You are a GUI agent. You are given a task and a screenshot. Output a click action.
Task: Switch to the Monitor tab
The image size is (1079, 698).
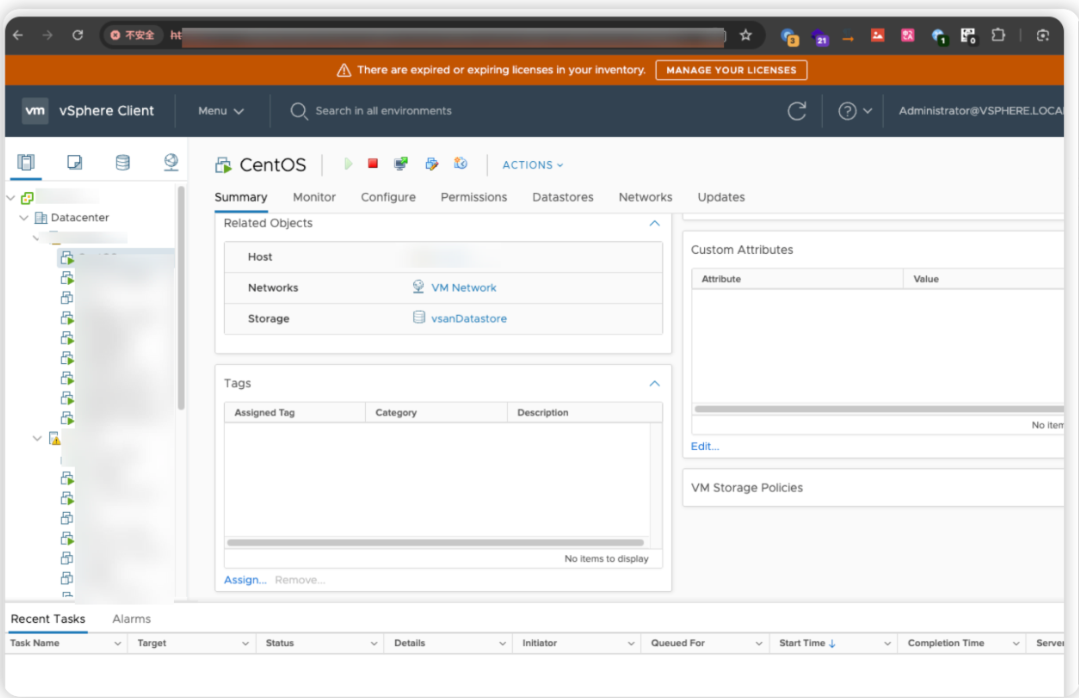point(314,197)
